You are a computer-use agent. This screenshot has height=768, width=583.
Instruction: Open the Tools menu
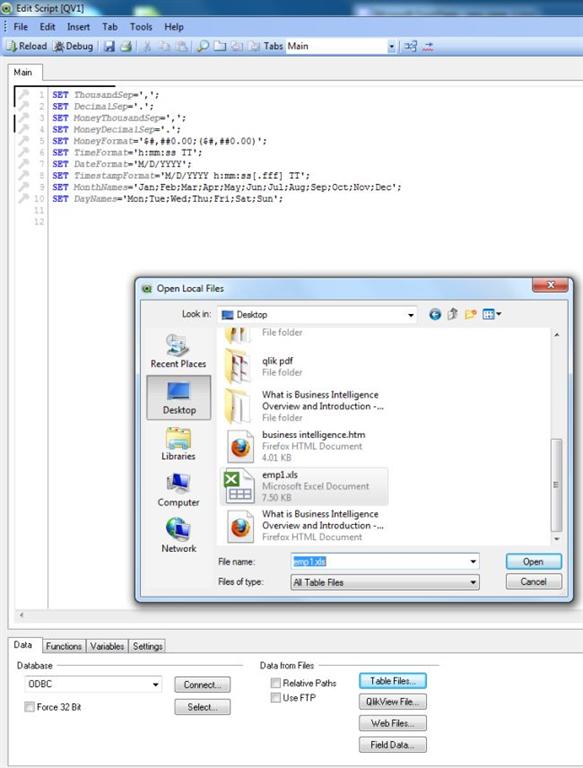click(141, 27)
